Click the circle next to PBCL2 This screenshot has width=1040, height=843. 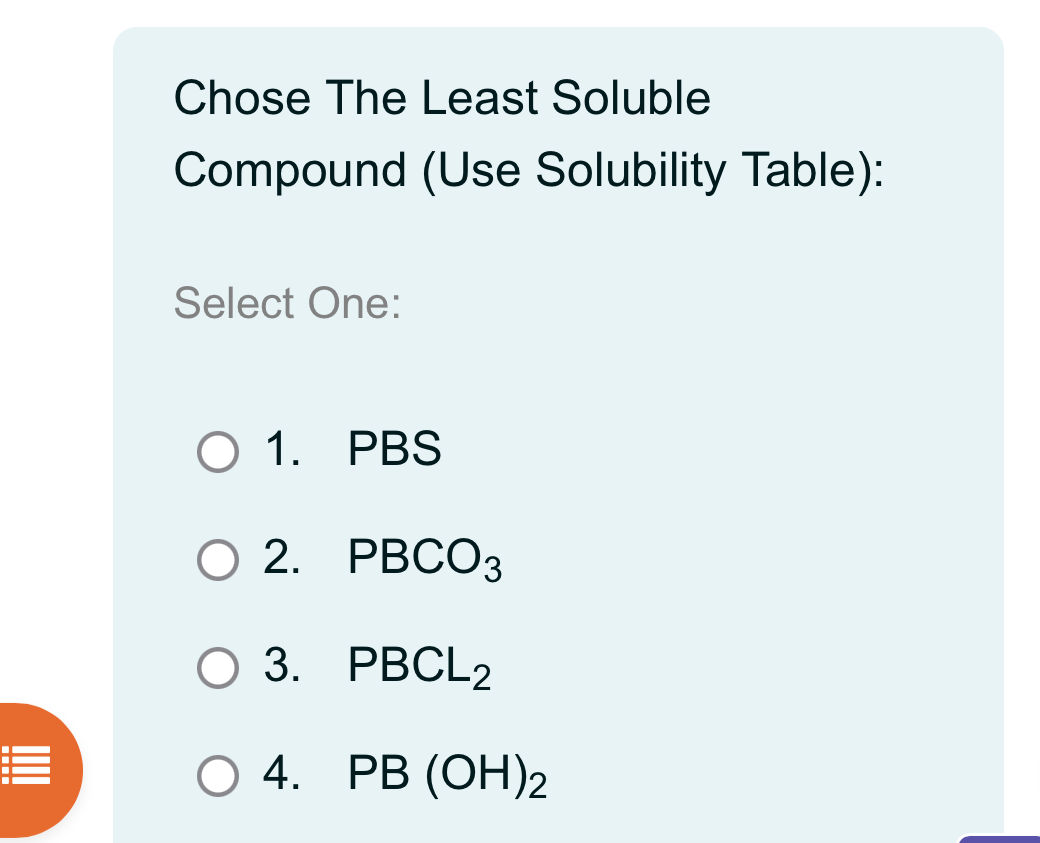click(x=218, y=668)
